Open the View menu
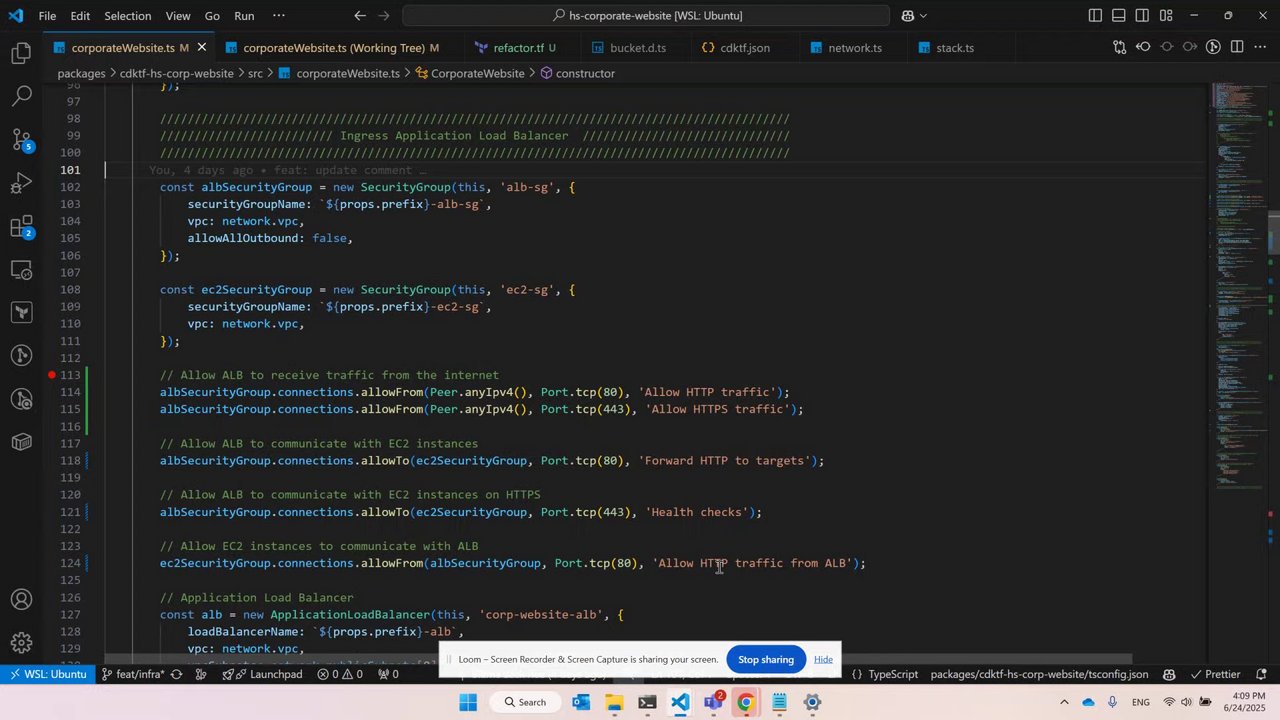 coord(178,15)
